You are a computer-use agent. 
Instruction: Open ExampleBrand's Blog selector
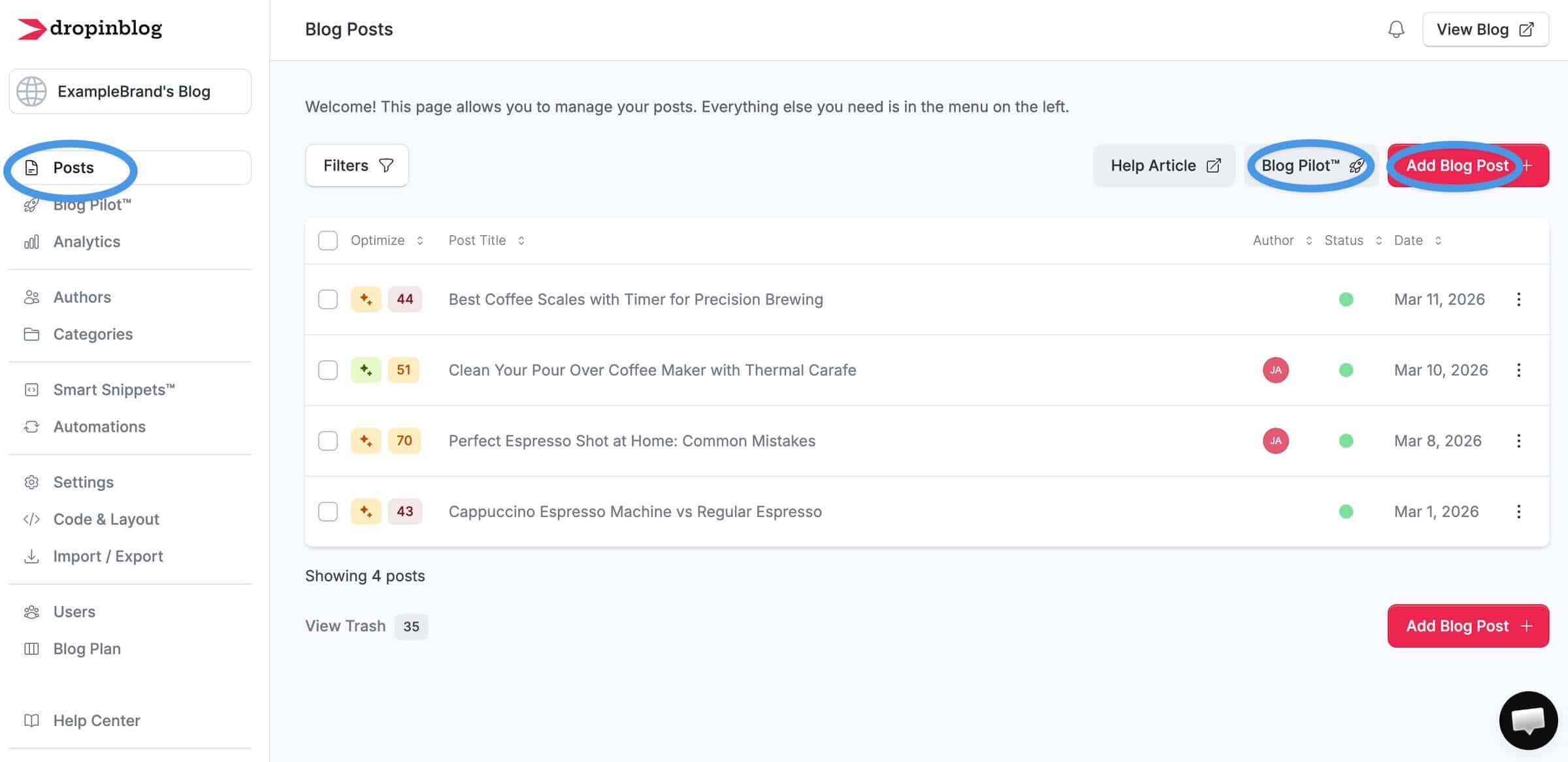pyautogui.click(x=130, y=91)
